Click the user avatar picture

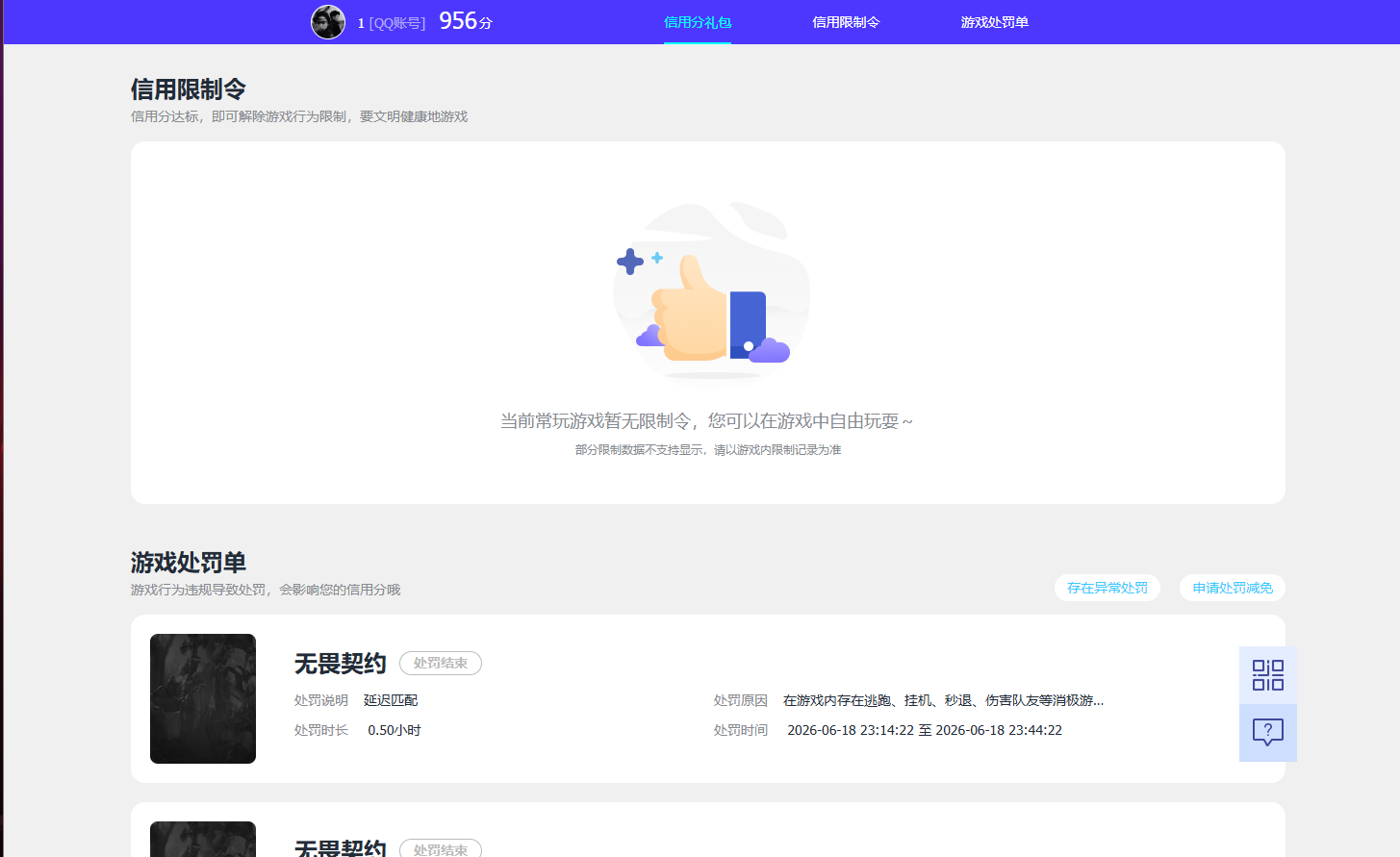click(x=328, y=22)
